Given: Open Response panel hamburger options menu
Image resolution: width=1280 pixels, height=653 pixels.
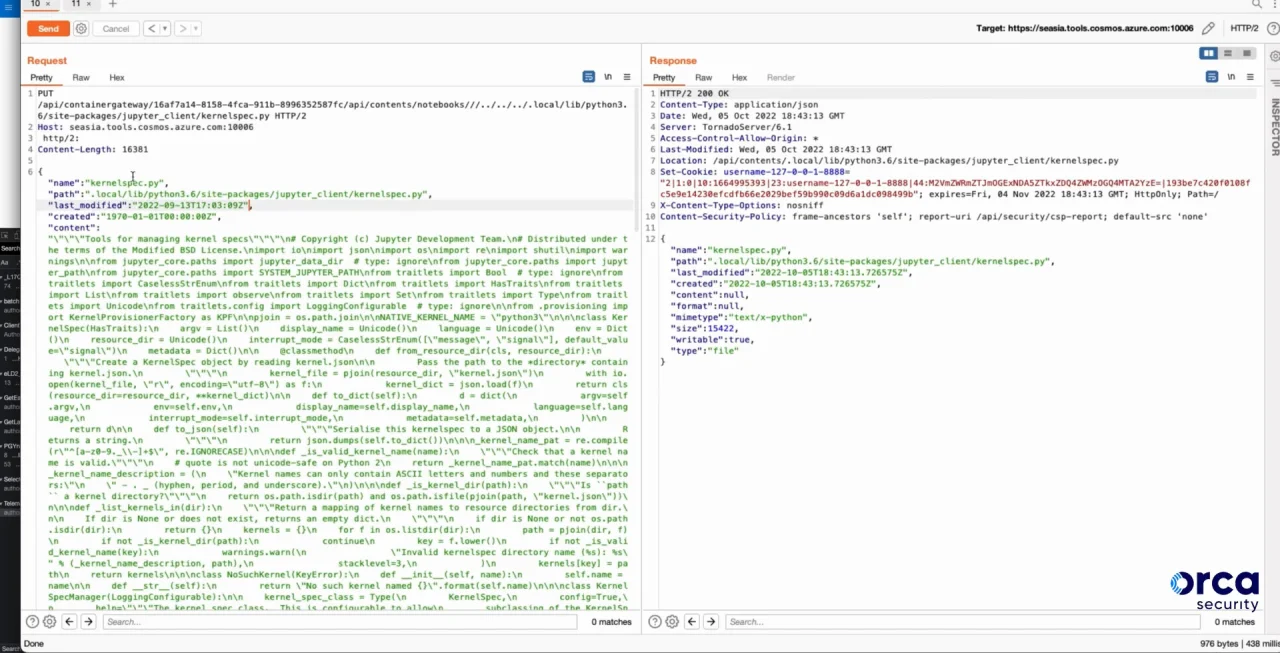Looking at the screenshot, I should click(x=1250, y=77).
